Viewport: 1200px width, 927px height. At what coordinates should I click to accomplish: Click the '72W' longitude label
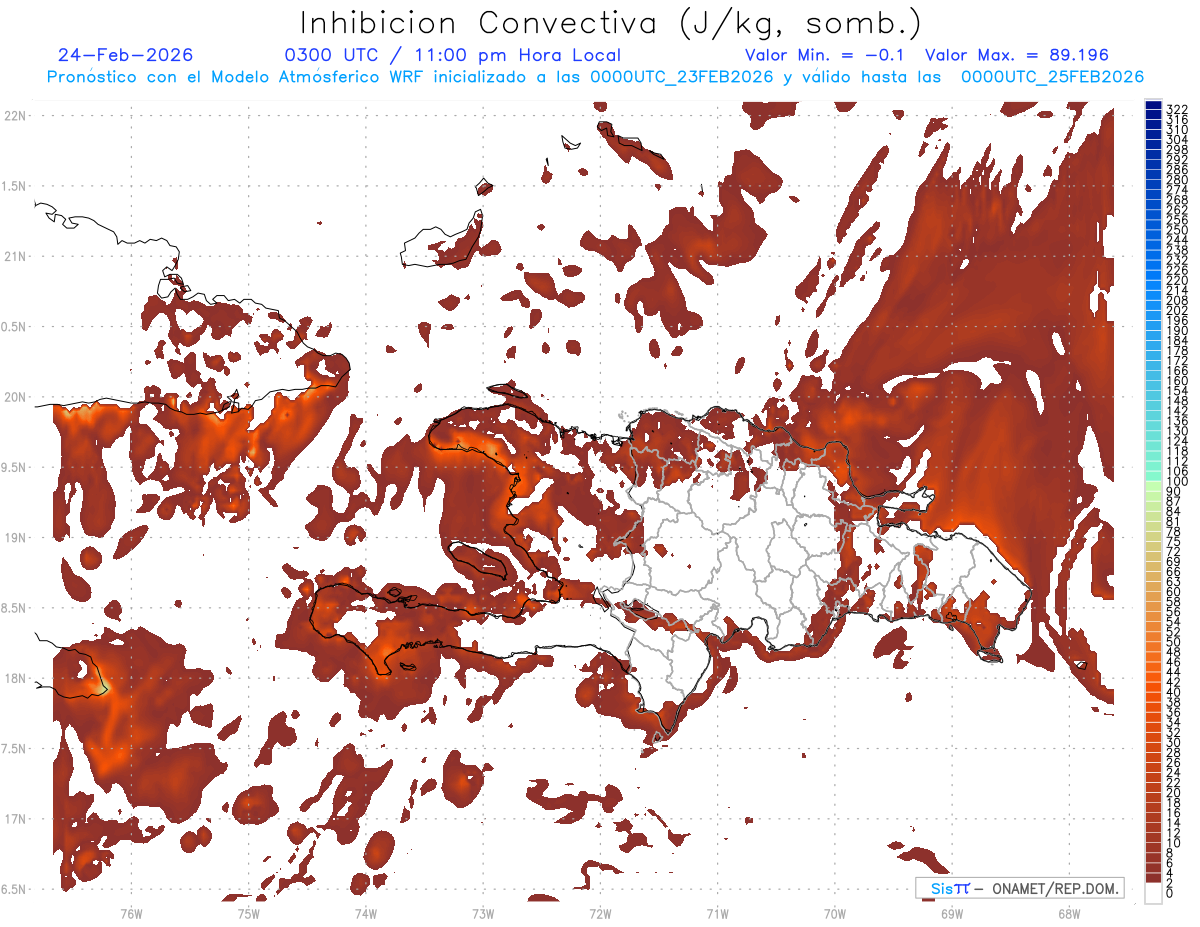point(600,914)
